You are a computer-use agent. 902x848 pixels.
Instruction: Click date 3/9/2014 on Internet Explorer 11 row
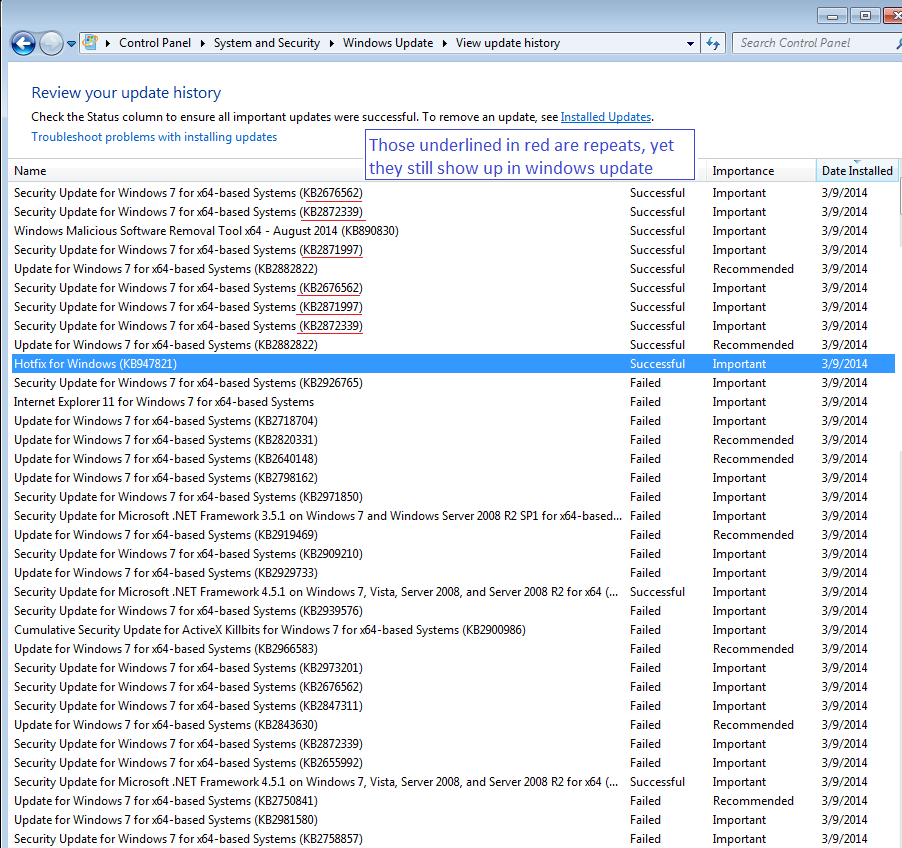(x=844, y=402)
